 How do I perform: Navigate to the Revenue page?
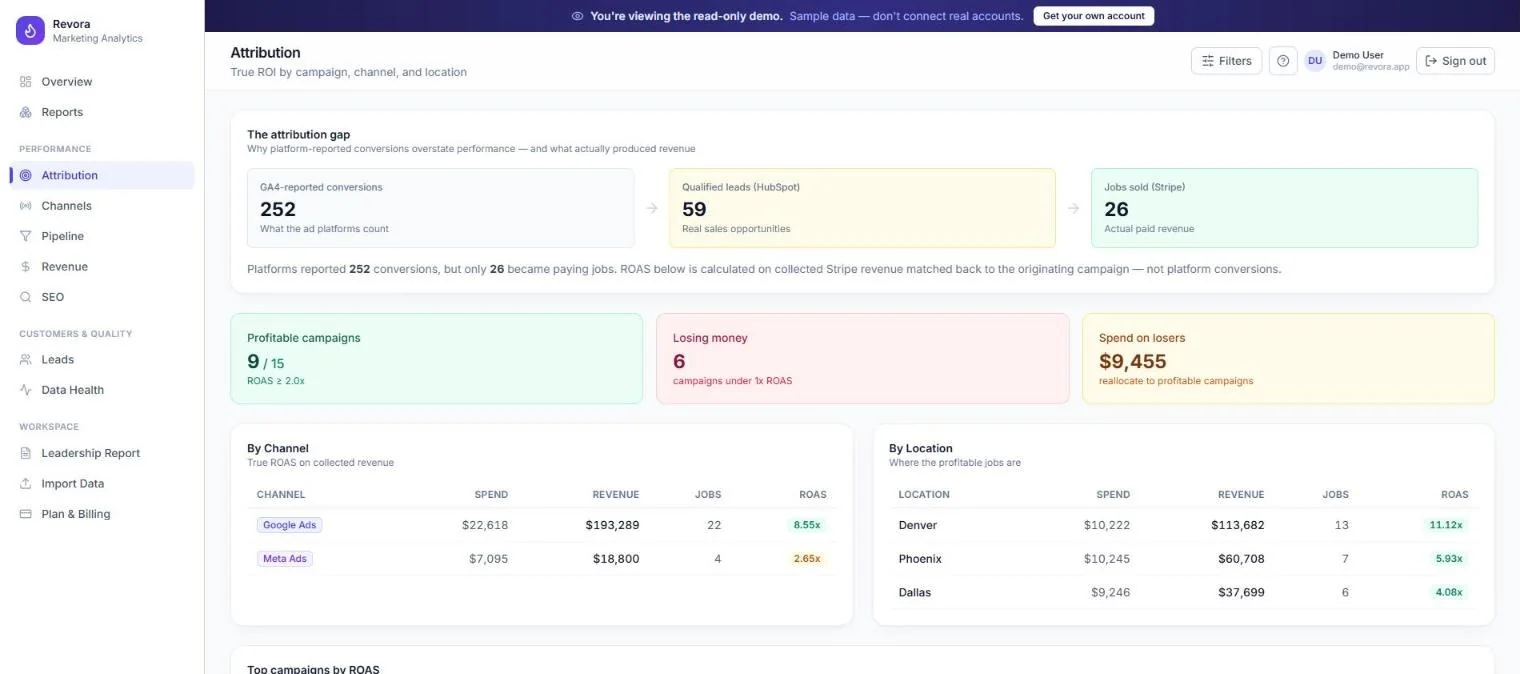[102, 267]
